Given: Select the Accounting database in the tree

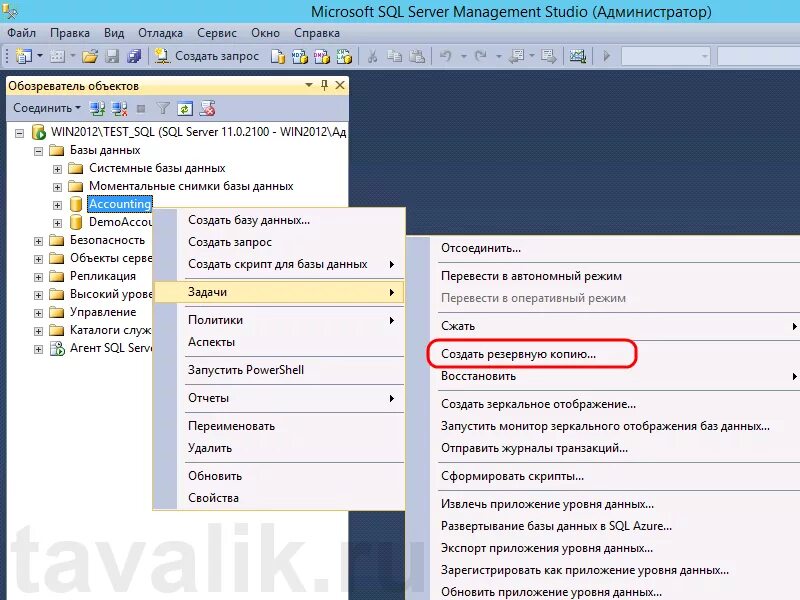Looking at the screenshot, I should pos(120,204).
